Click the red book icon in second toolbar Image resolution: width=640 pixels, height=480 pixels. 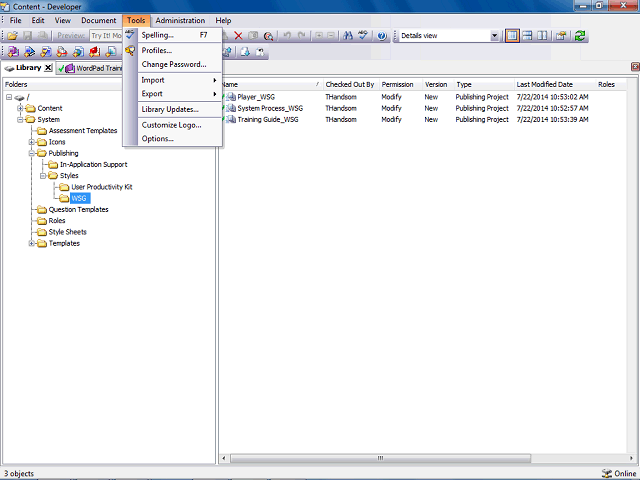pyautogui.click(x=95, y=52)
